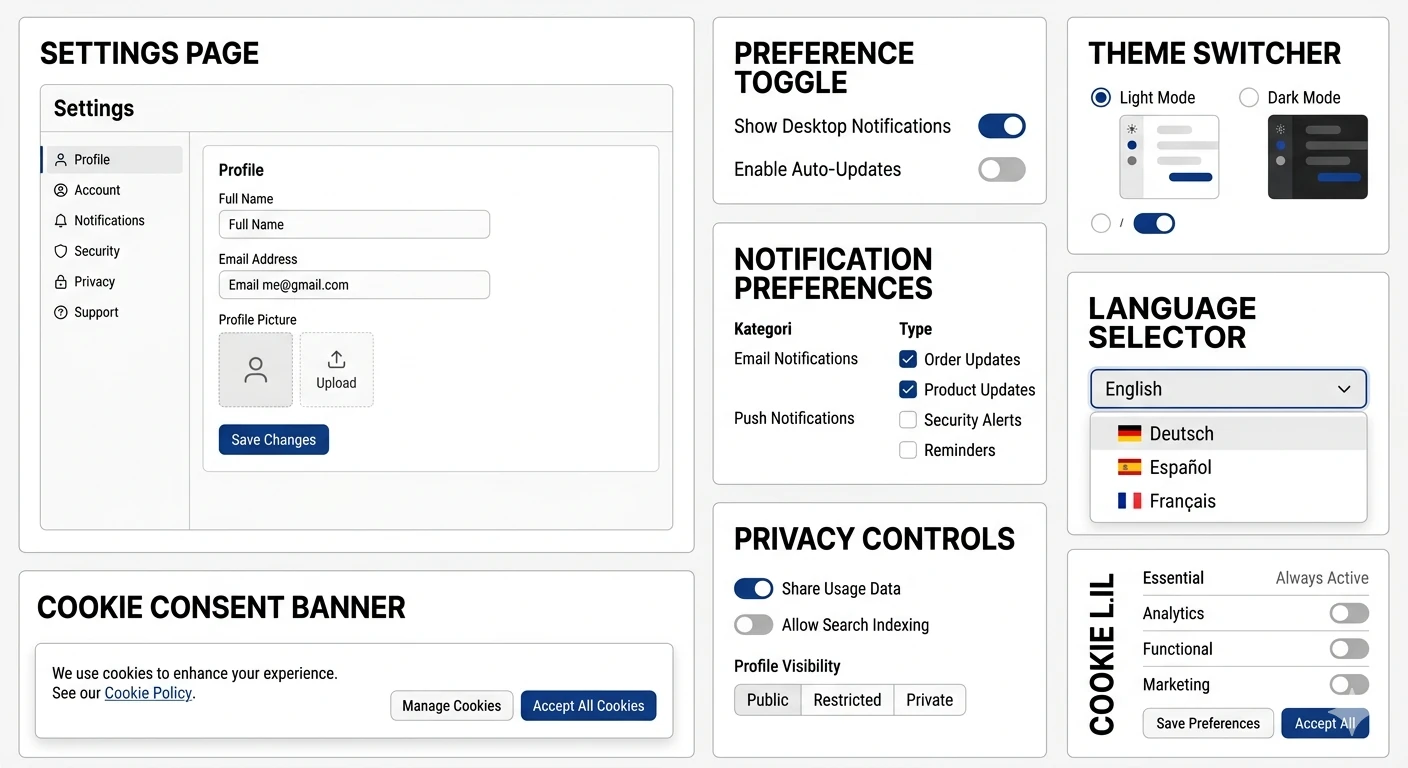Image resolution: width=1408 pixels, height=768 pixels.
Task: Open the English language dropdown
Action: 1228,389
